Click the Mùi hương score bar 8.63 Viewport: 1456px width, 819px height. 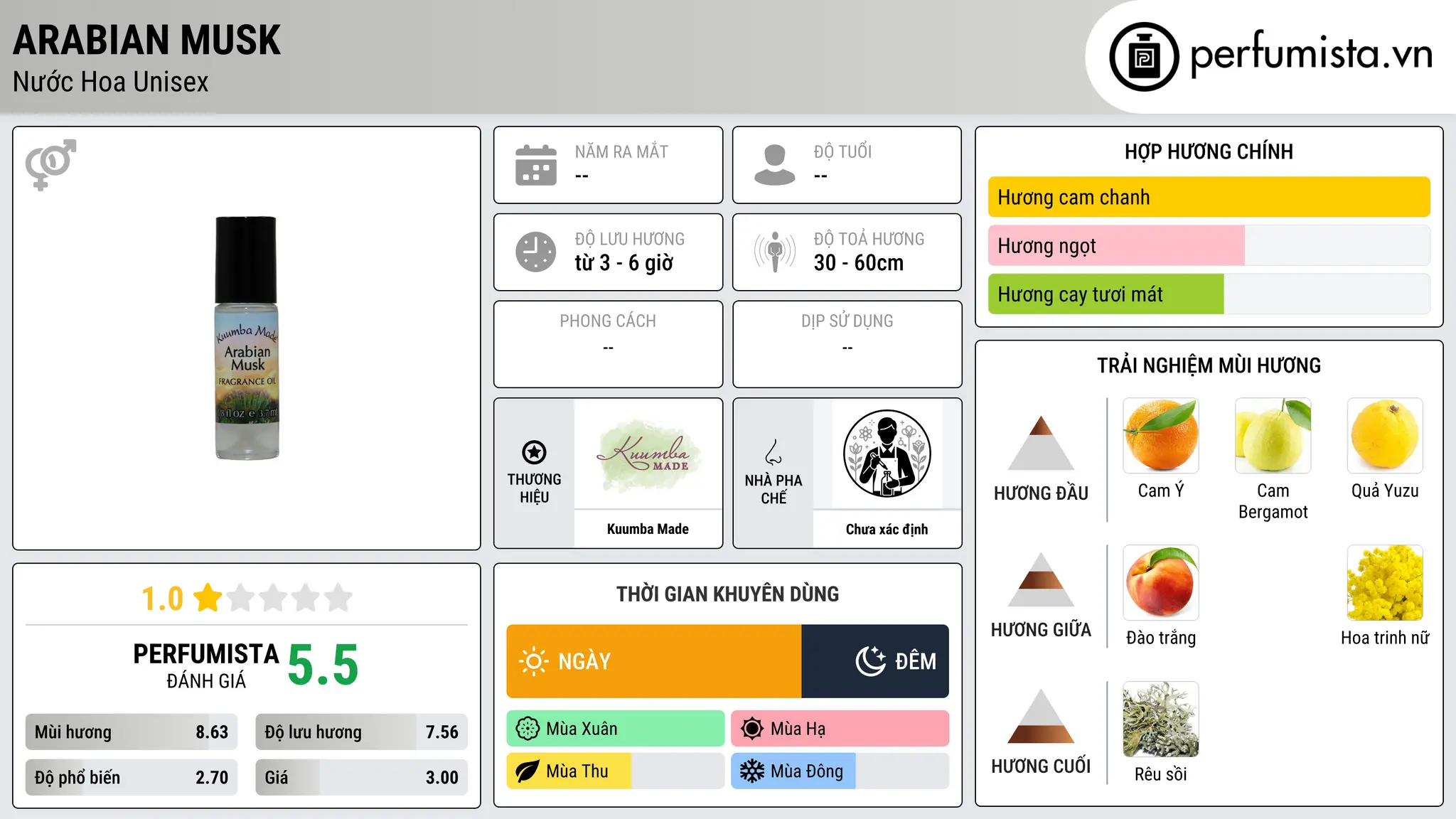(132, 732)
